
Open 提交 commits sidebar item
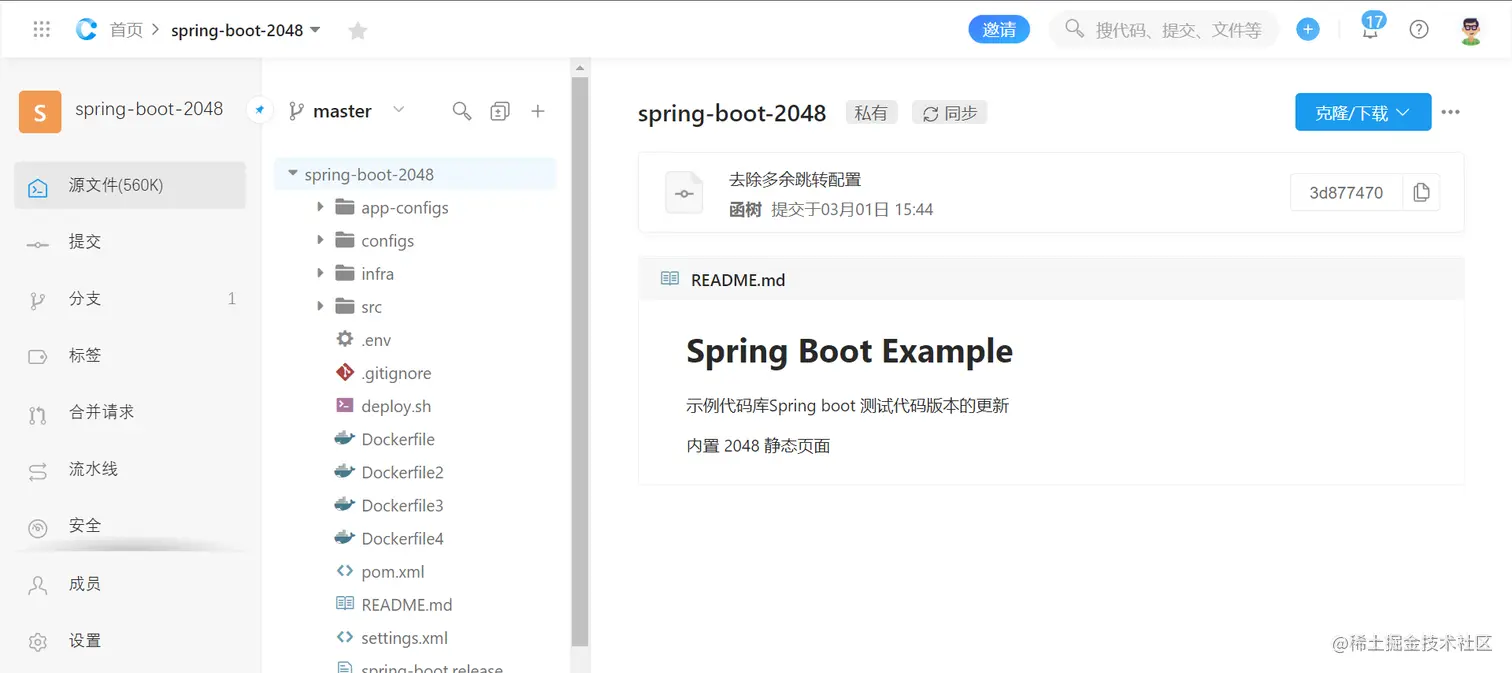click(x=130, y=242)
